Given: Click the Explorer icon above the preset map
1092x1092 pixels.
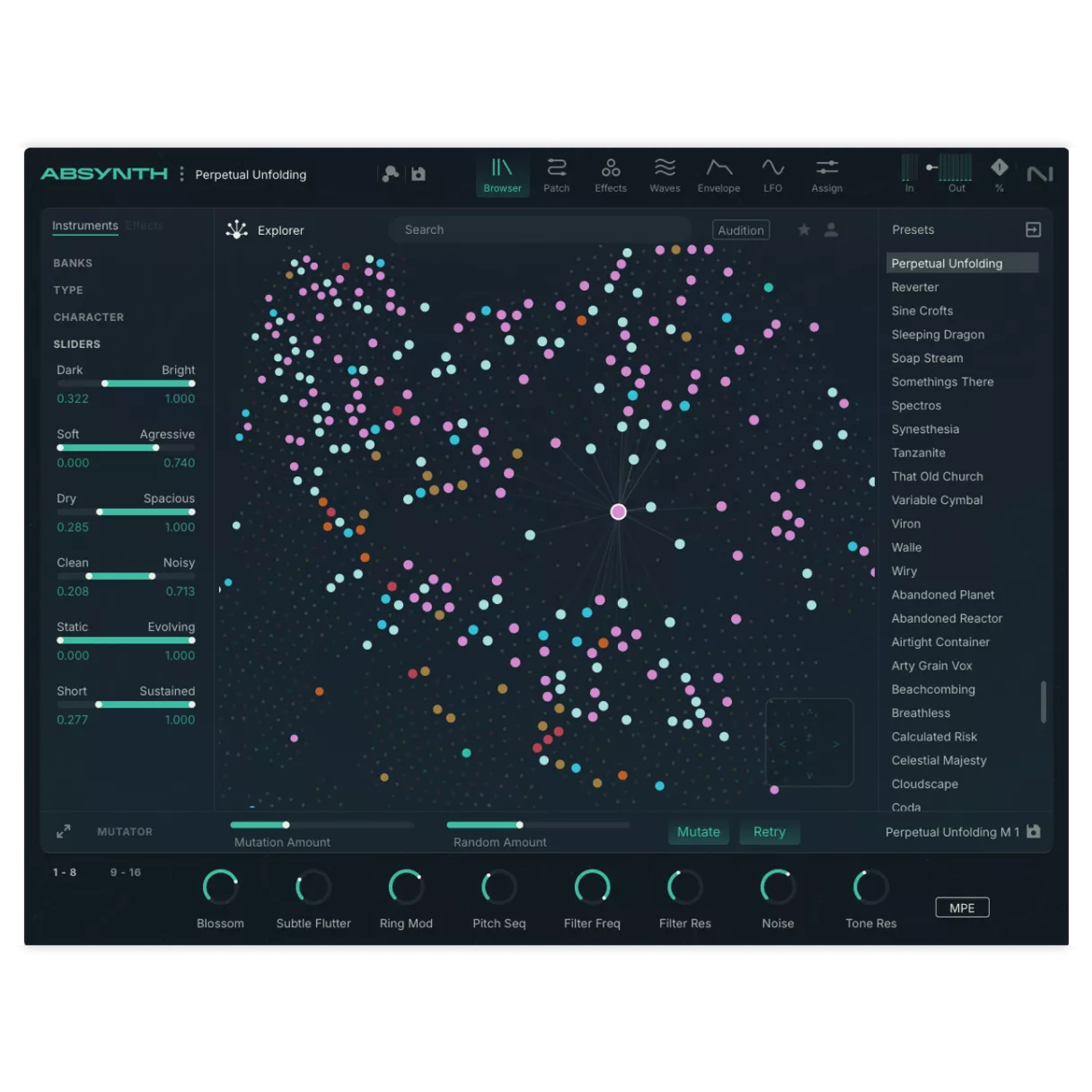Looking at the screenshot, I should pos(237,229).
